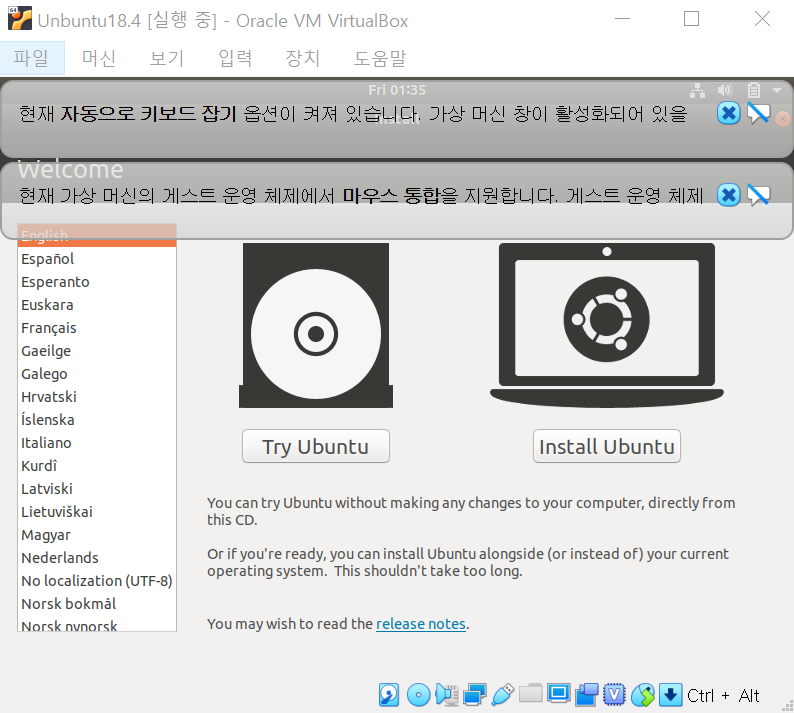
Task: Choose Latviski from the language list
Action: point(97,489)
